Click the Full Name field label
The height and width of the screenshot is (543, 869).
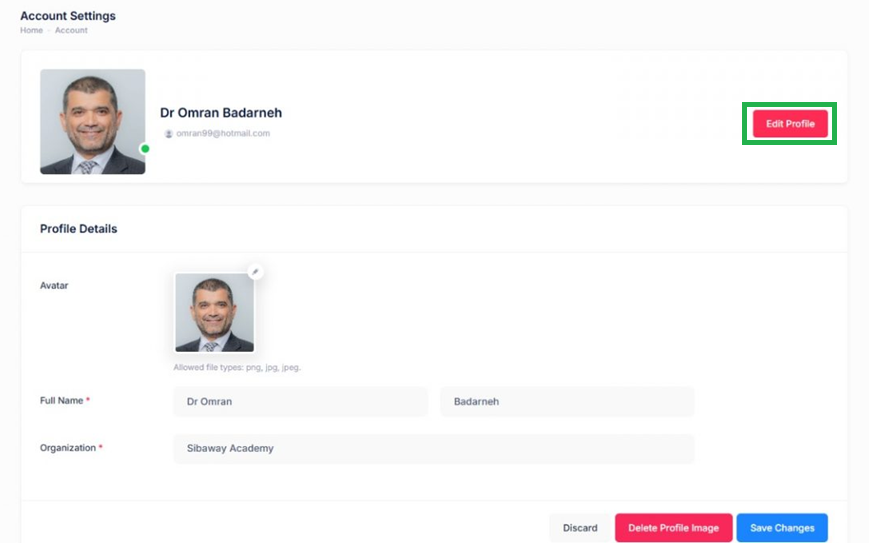coord(62,400)
